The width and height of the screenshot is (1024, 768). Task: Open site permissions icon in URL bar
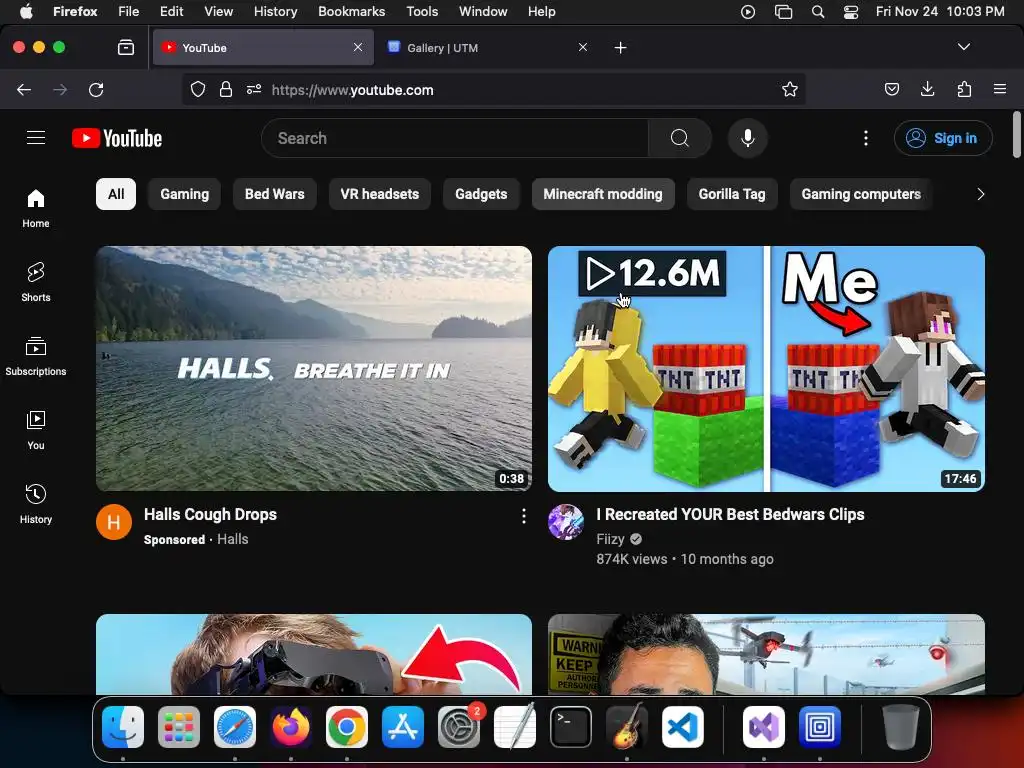pyautogui.click(x=254, y=89)
